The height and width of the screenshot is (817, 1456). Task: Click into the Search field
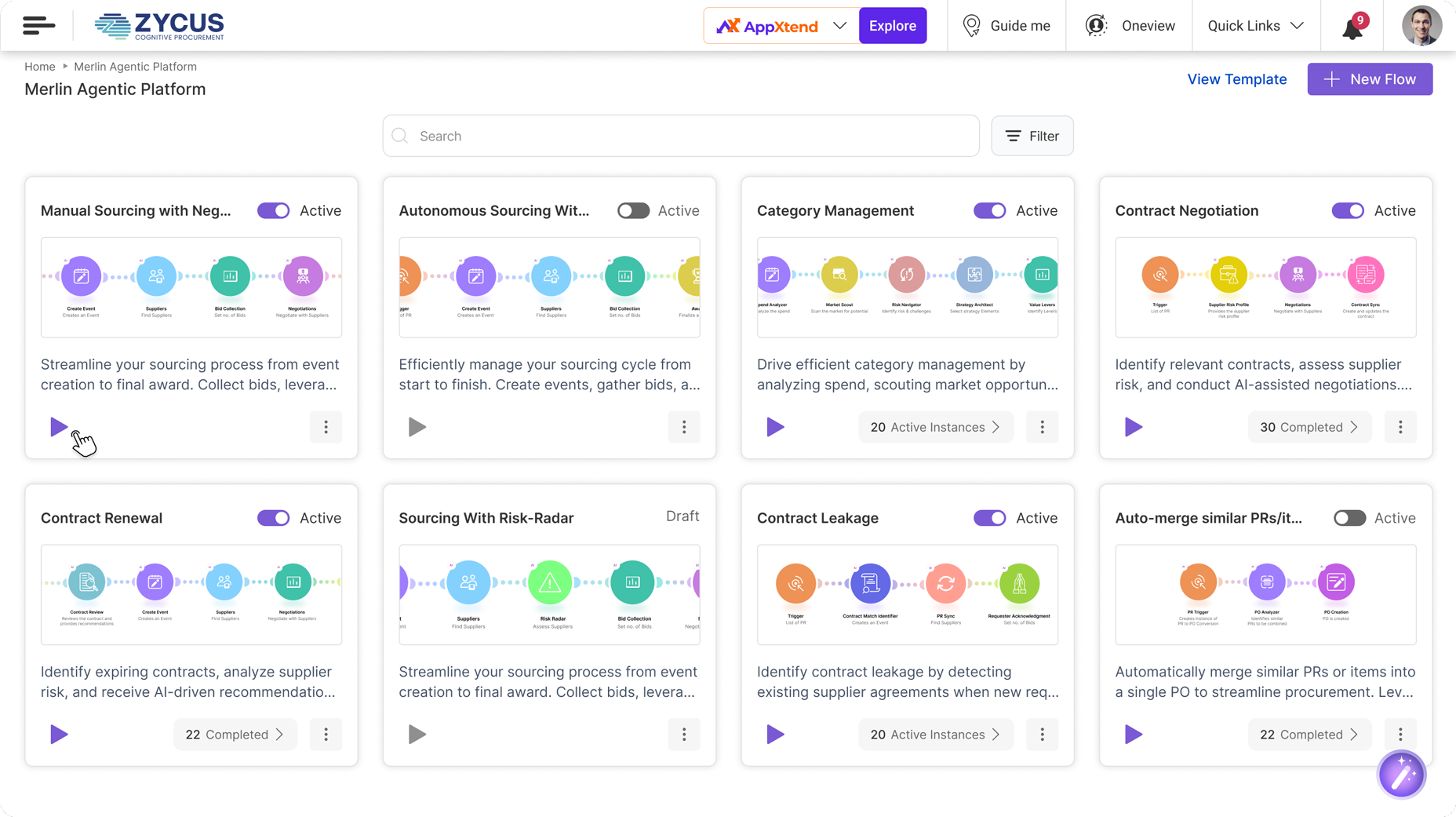(681, 136)
